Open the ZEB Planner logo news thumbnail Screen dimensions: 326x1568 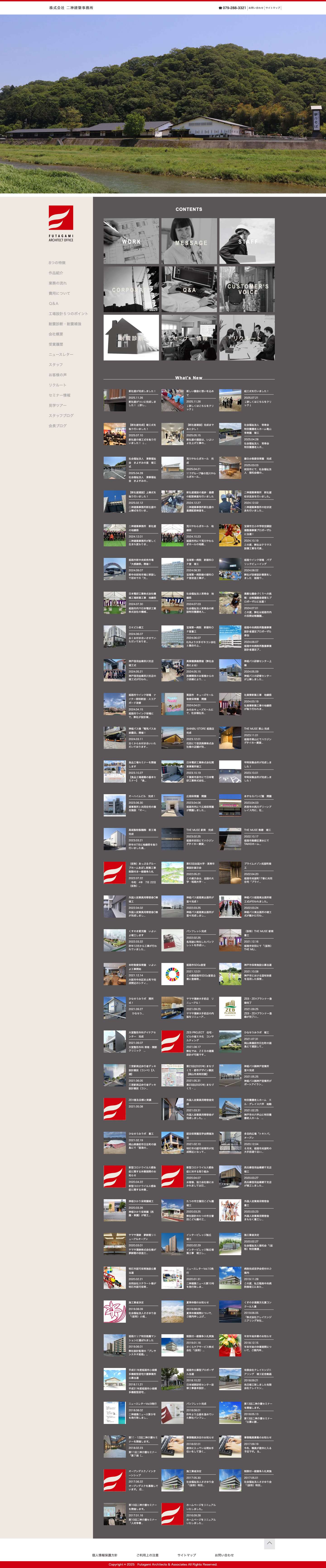(230, 1008)
